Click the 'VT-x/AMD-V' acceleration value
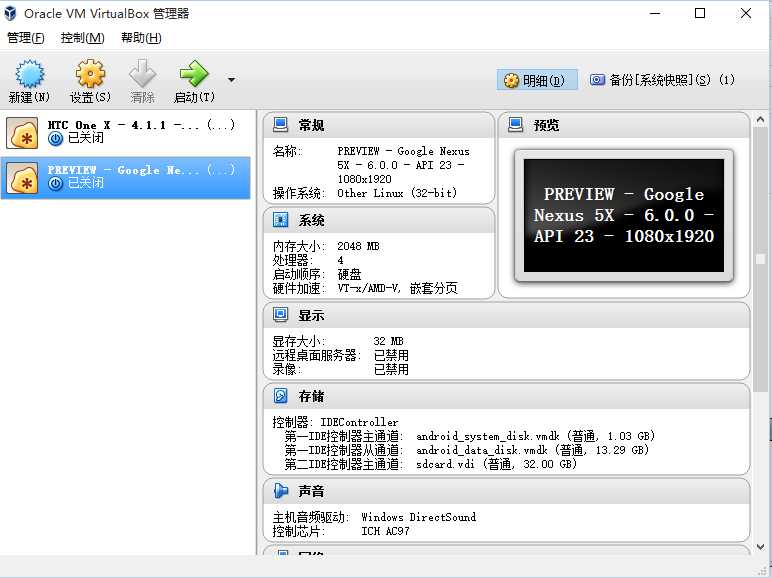This screenshot has height=578, width=772. click(369, 288)
